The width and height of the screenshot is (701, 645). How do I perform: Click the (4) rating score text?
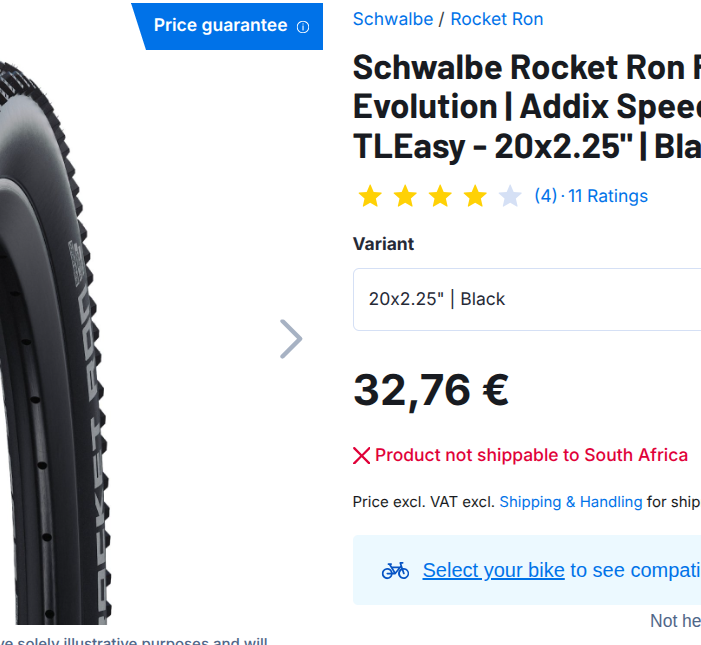click(x=546, y=196)
